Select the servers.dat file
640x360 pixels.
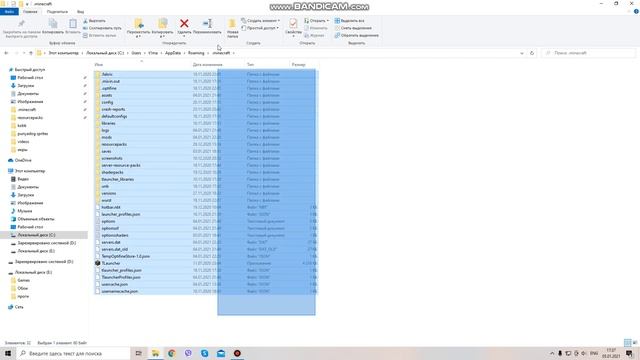(x=205, y=242)
